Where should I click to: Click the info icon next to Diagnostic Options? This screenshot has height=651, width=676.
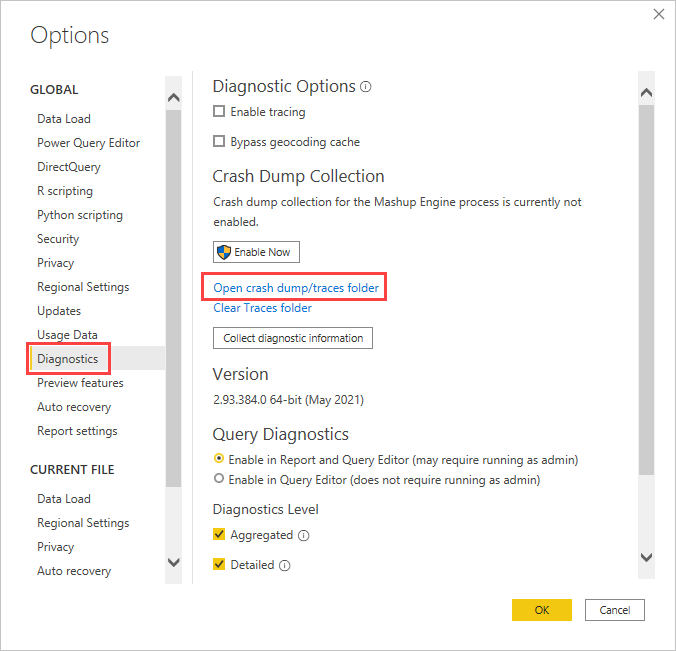click(366, 87)
